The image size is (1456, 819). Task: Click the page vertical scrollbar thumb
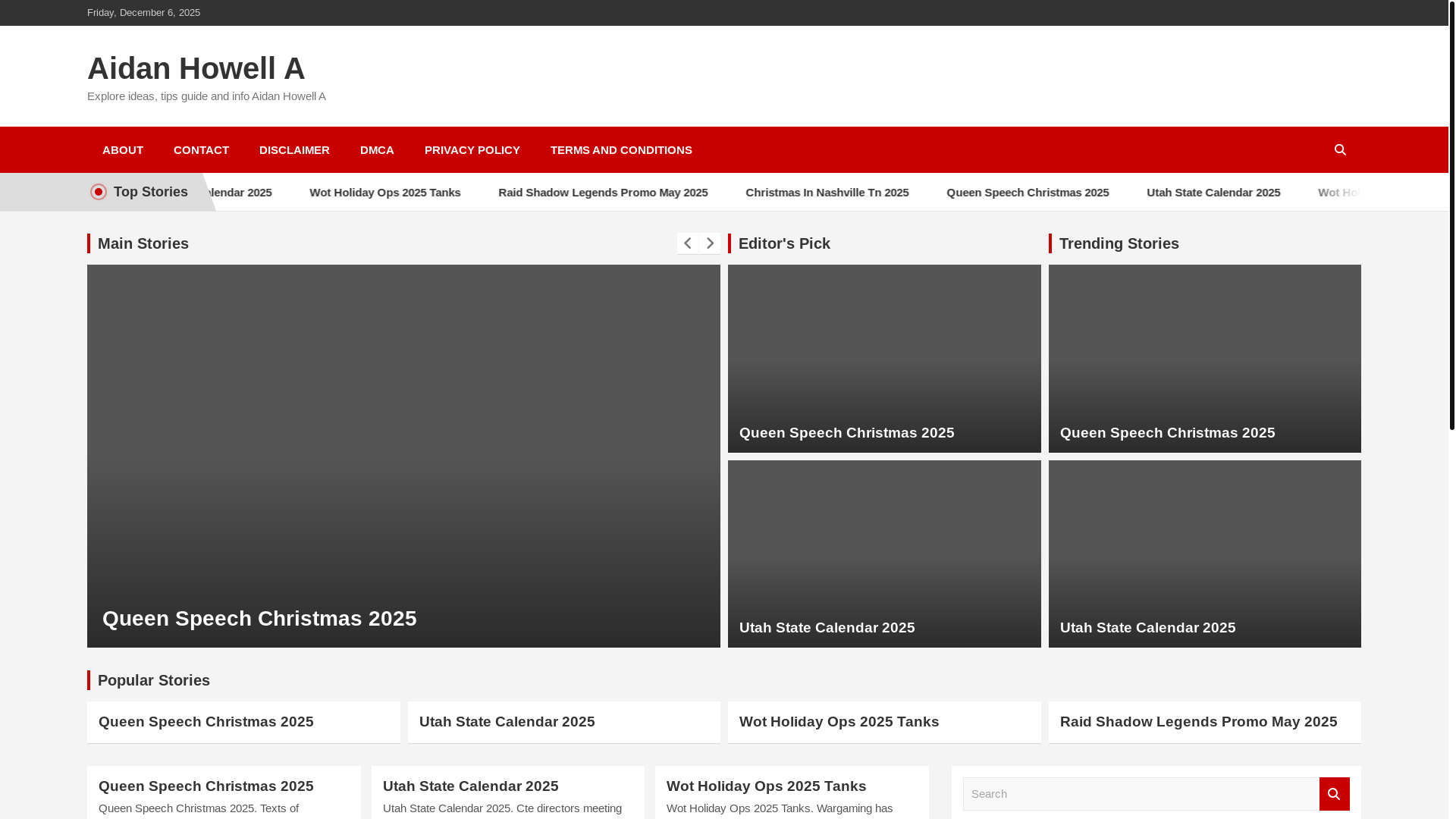(x=1451, y=215)
